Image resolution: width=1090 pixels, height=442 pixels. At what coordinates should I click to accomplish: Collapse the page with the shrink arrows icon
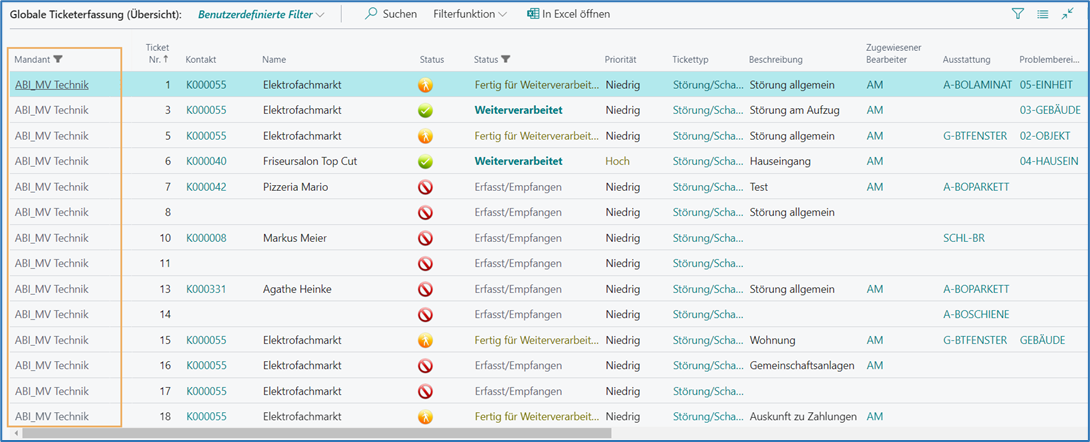1068,14
